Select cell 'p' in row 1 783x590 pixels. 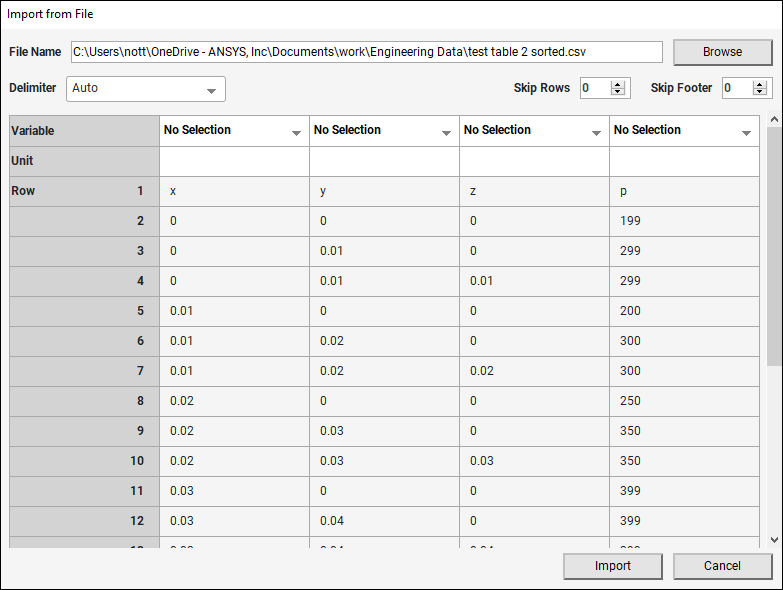(x=684, y=191)
